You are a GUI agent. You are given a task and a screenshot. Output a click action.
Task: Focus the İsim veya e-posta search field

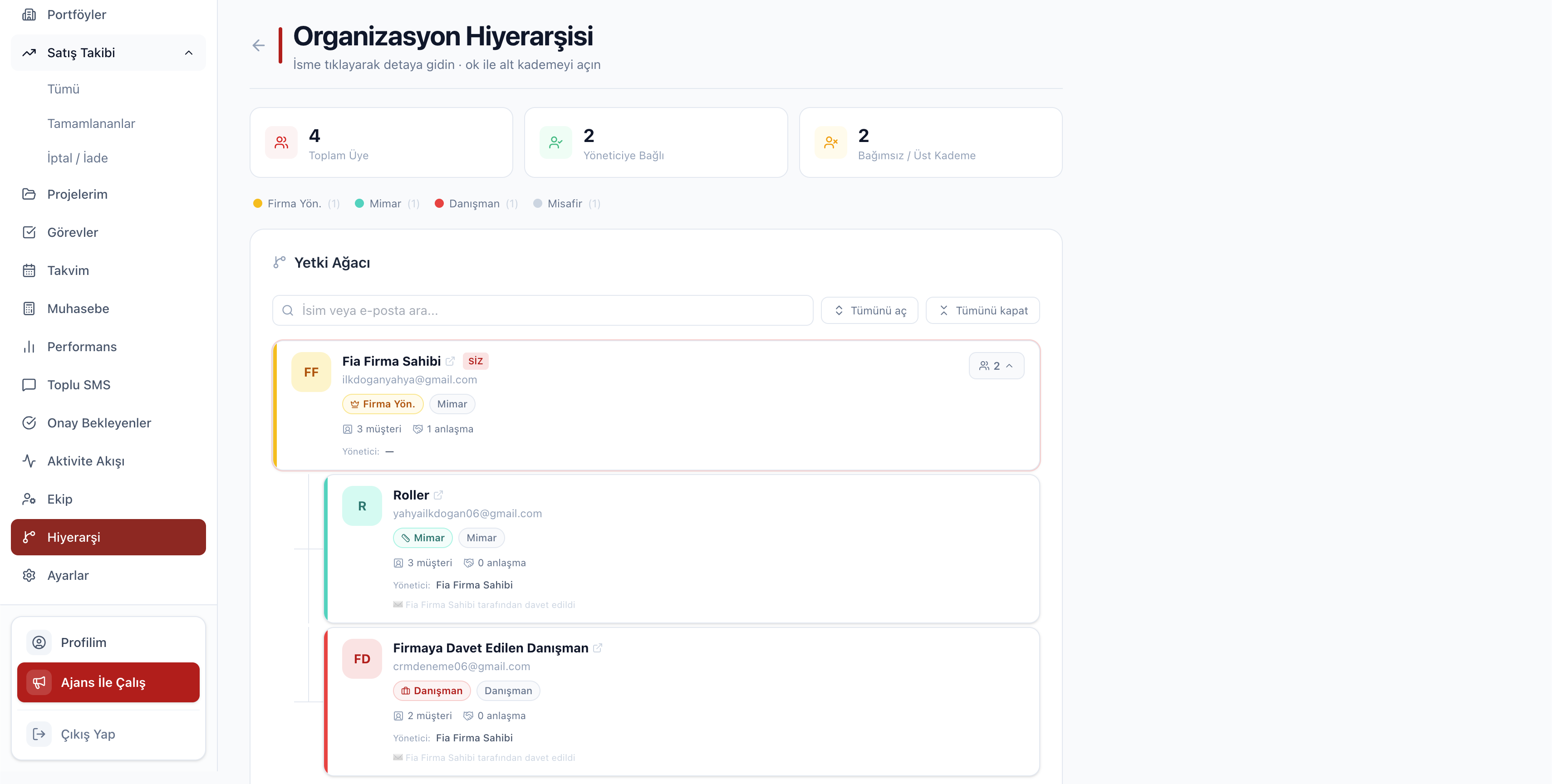point(543,311)
